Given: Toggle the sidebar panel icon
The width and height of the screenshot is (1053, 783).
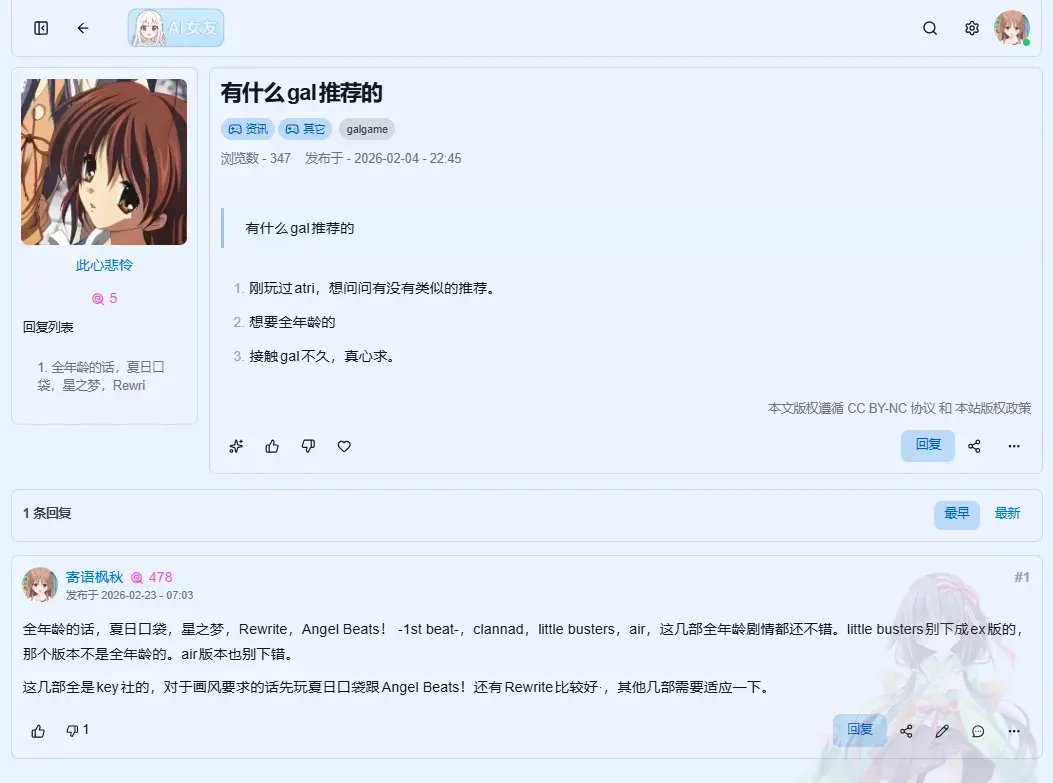Looking at the screenshot, I should [41, 28].
